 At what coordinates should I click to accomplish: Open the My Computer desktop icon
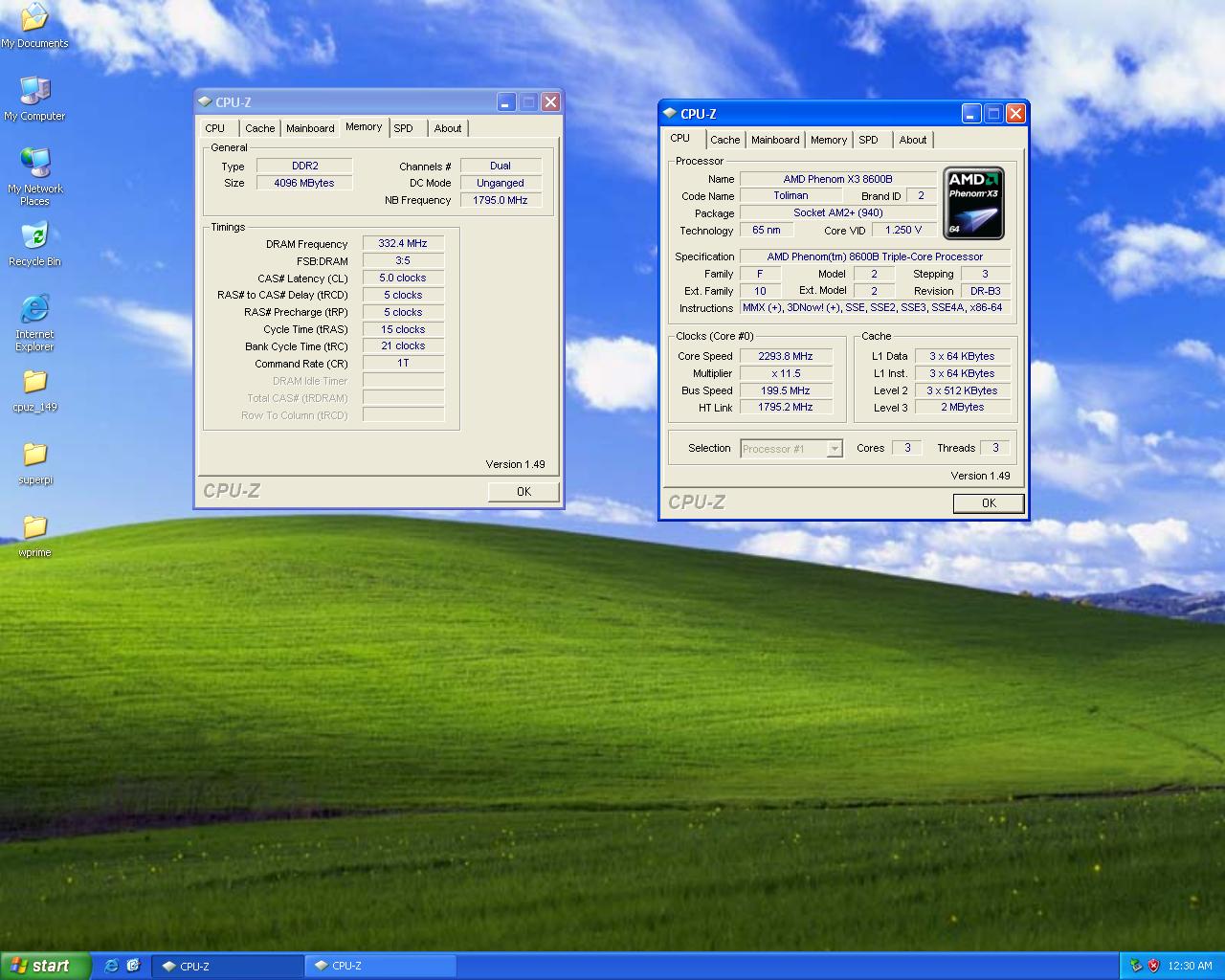pyautogui.click(x=34, y=99)
